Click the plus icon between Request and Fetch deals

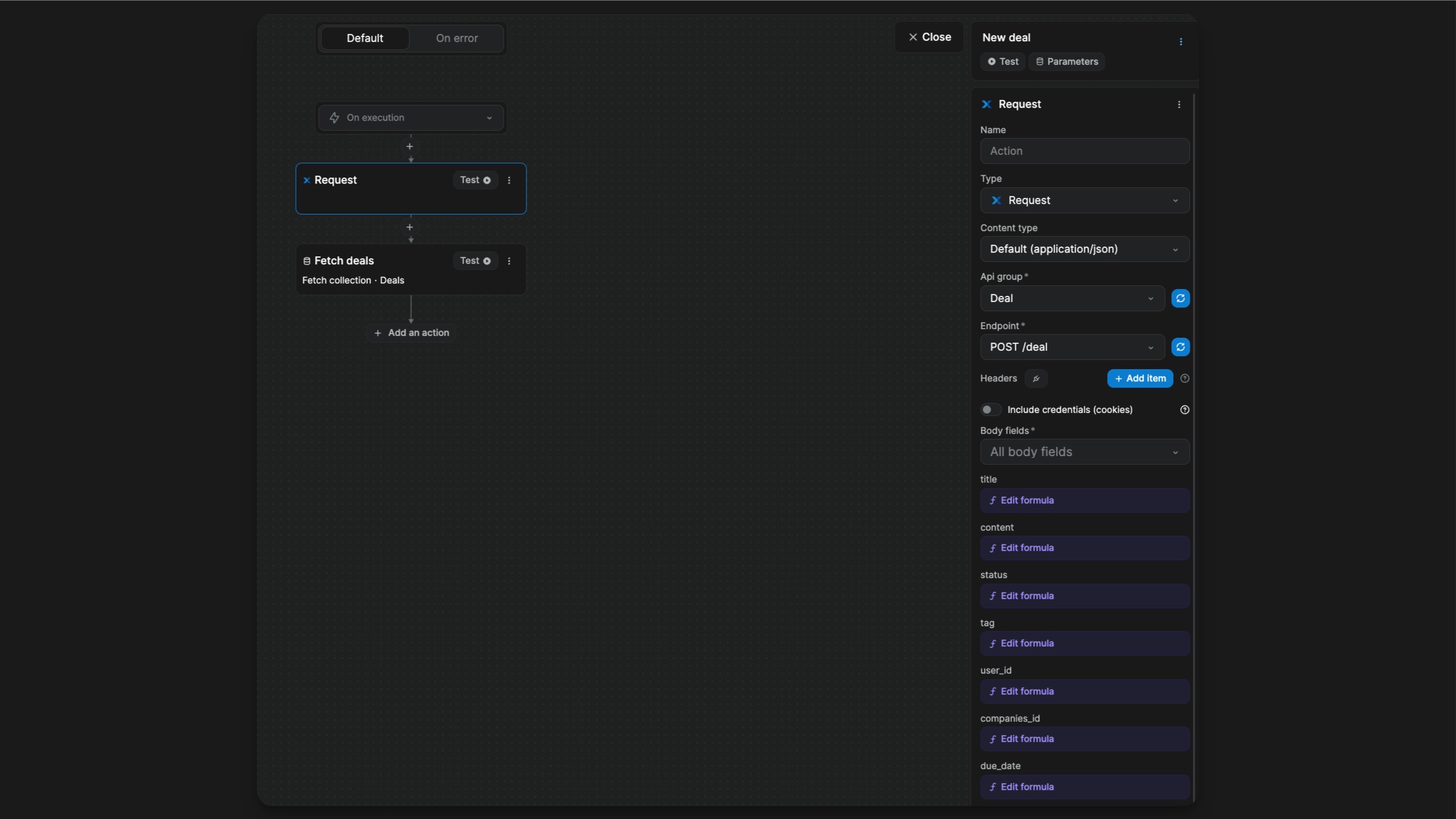point(410,227)
